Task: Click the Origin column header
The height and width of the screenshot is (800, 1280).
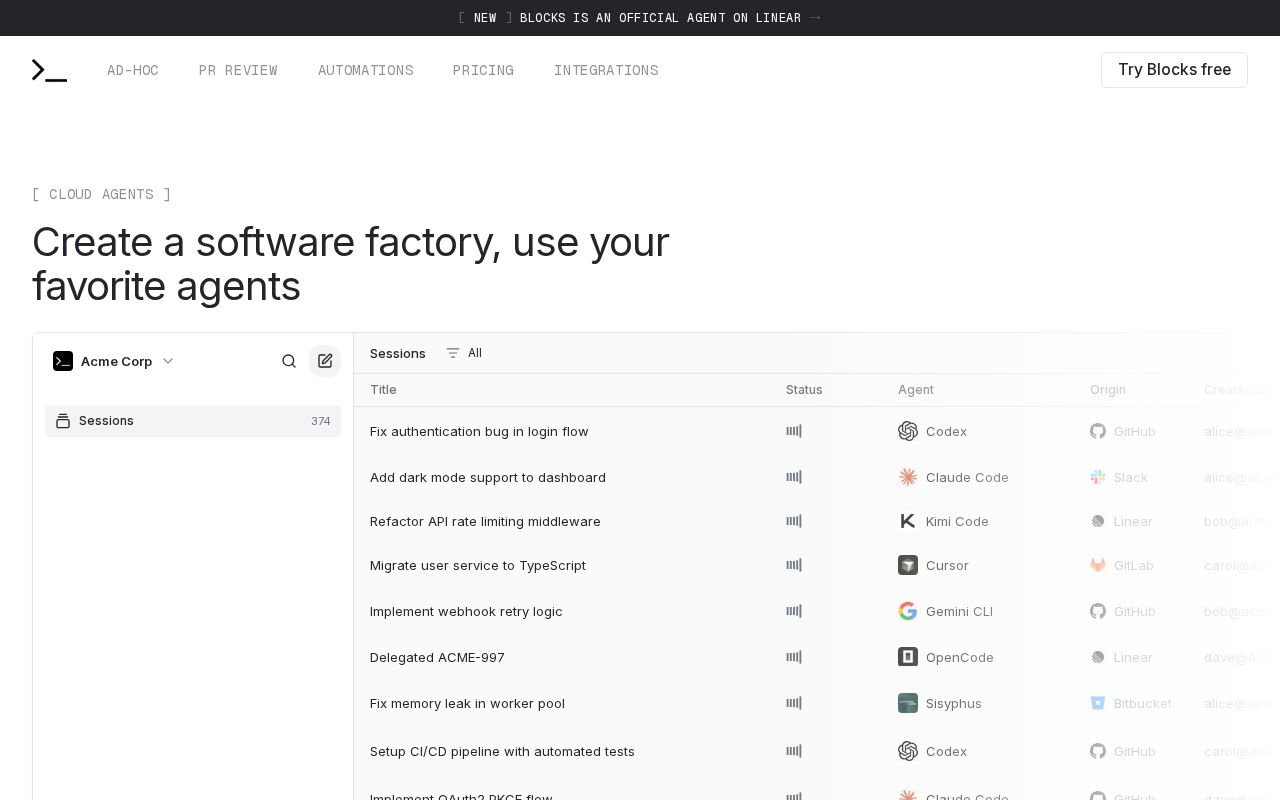Action: (x=1108, y=390)
